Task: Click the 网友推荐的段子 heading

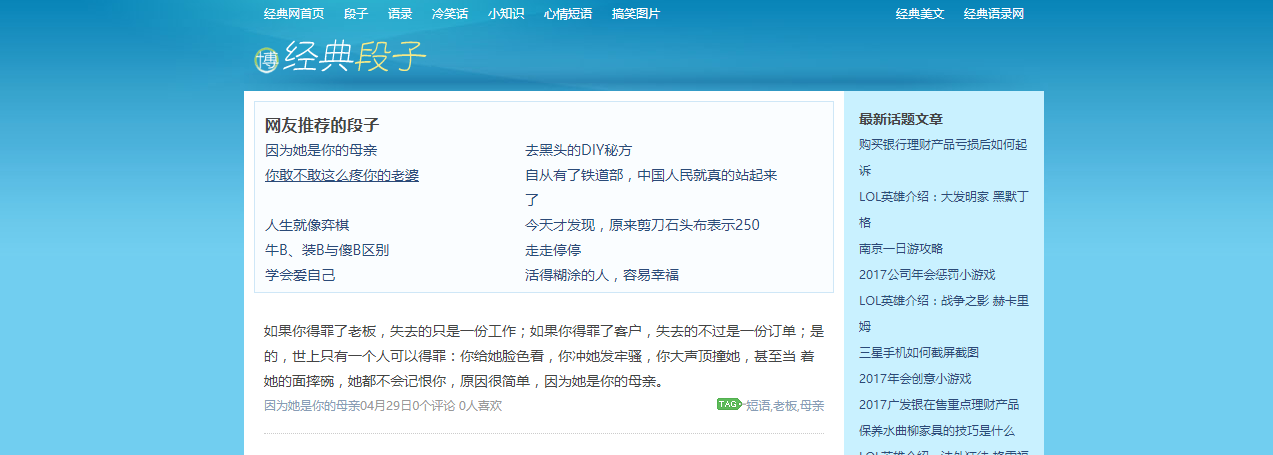Action: [322, 126]
